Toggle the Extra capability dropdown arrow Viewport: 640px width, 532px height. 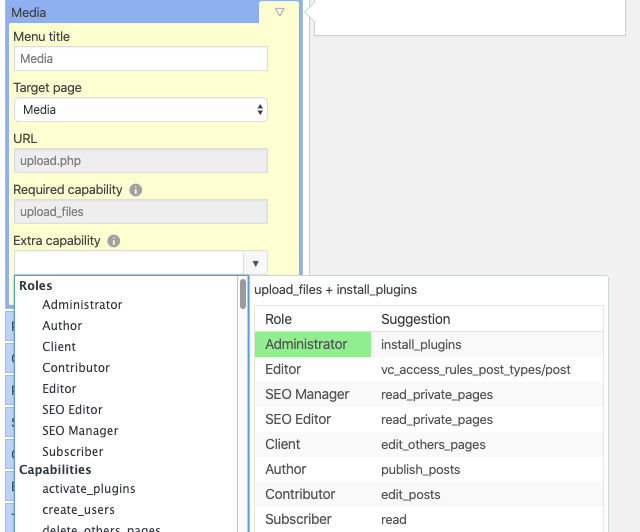pos(256,263)
